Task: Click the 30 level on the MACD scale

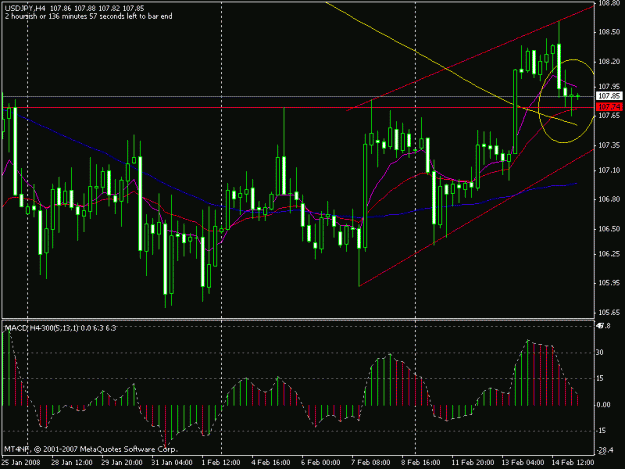Action: (x=600, y=353)
